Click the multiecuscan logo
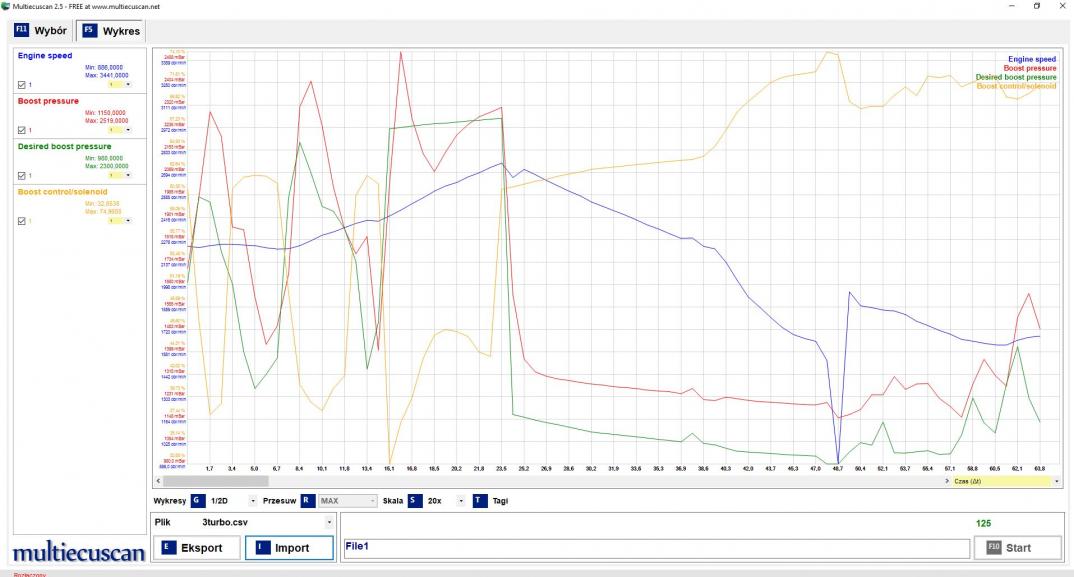 (75, 551)
